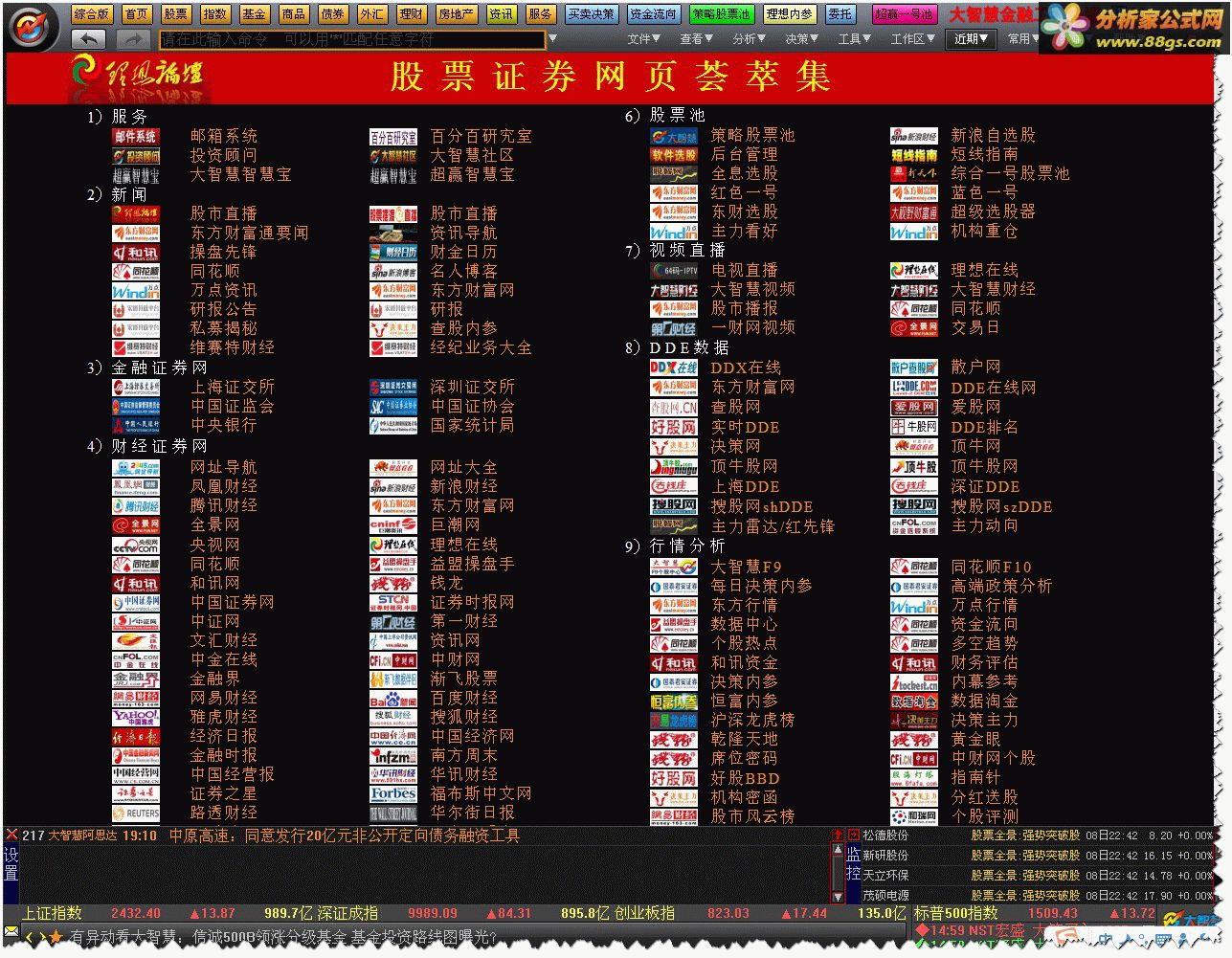This screenshot has width=1232, height=958.
Task: Click the logo icon beside 投资顾问
Action: point(136,156)
